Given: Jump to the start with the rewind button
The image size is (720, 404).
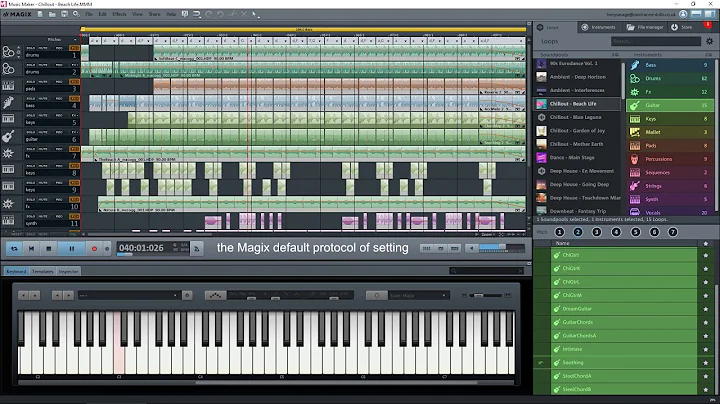Looking at the screenshot, I should click(x=31, y=248).
